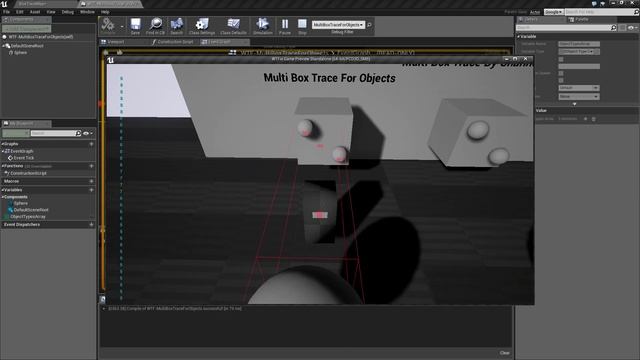
Task: Clear the compiler results with Clear
Action: [504, 353]
